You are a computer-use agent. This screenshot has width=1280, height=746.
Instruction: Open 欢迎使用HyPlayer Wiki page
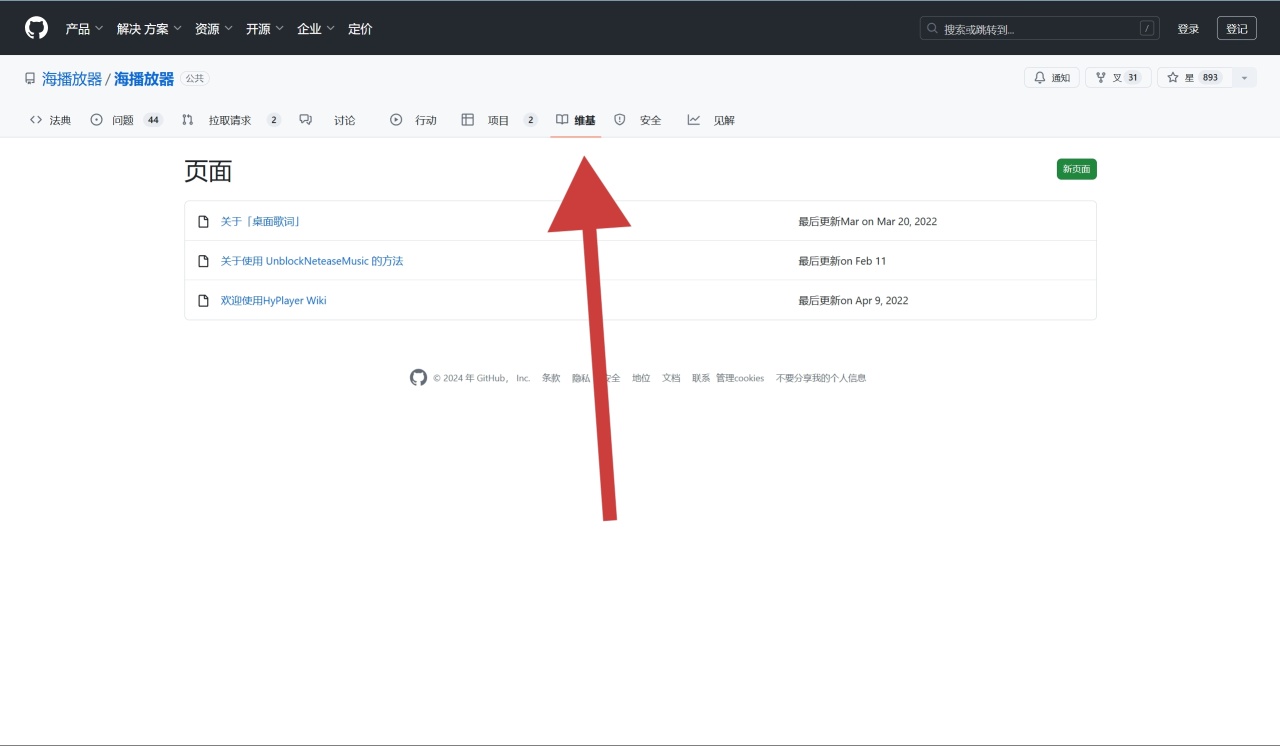point(274,300)
